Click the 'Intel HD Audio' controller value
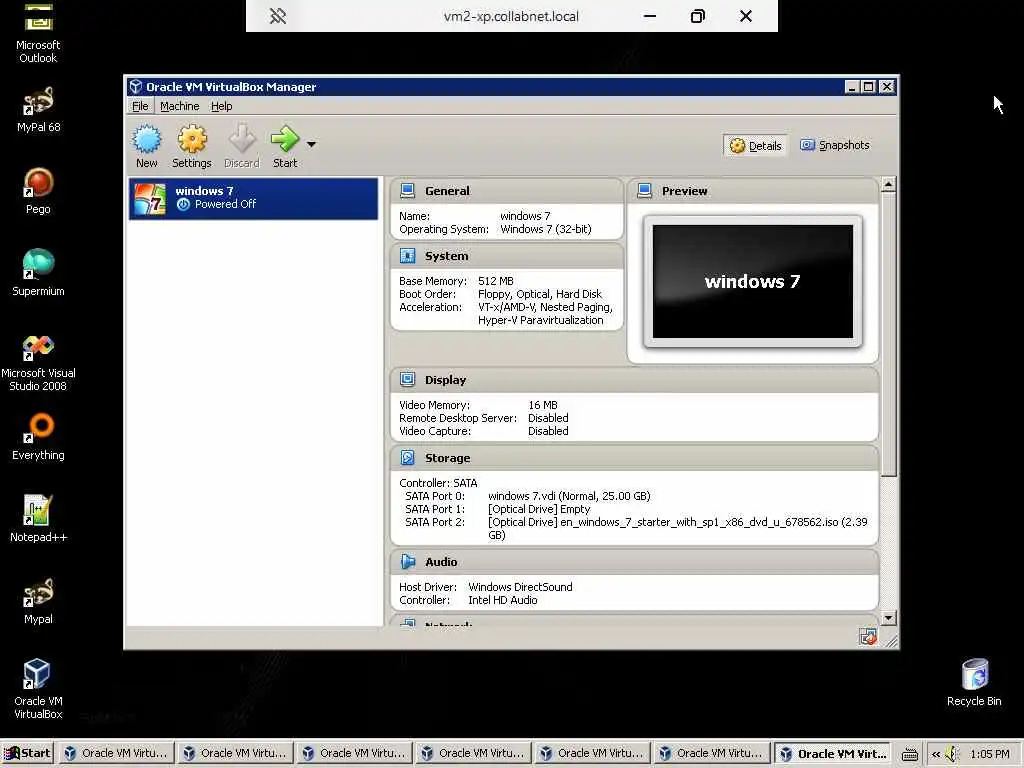Screen dimensions: 1024x768 tap(503, 600)
